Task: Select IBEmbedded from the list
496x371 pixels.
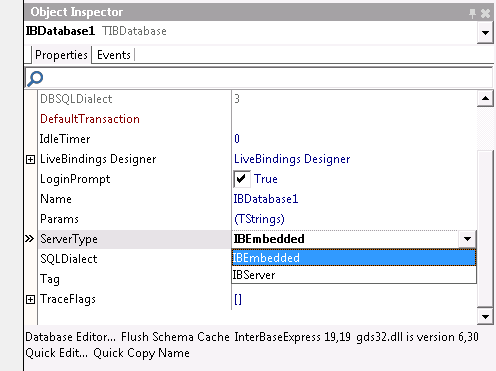Action: tap(354, 258)
